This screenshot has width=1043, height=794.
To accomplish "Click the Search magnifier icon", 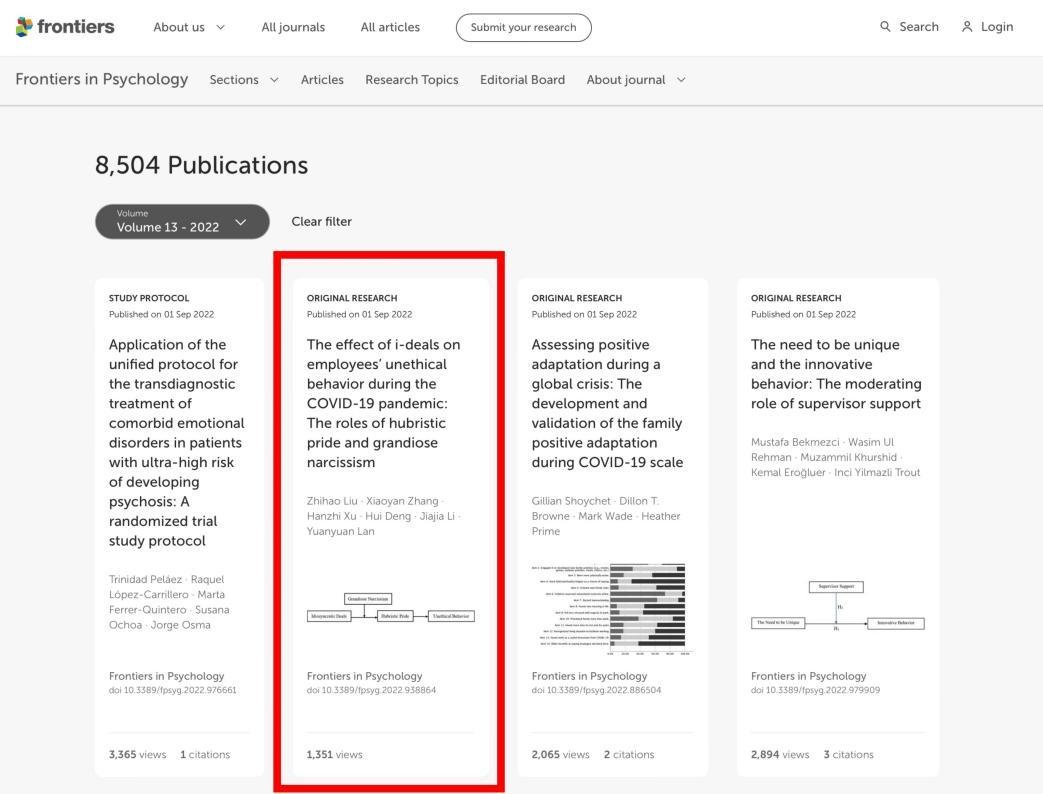I will 885,27.
